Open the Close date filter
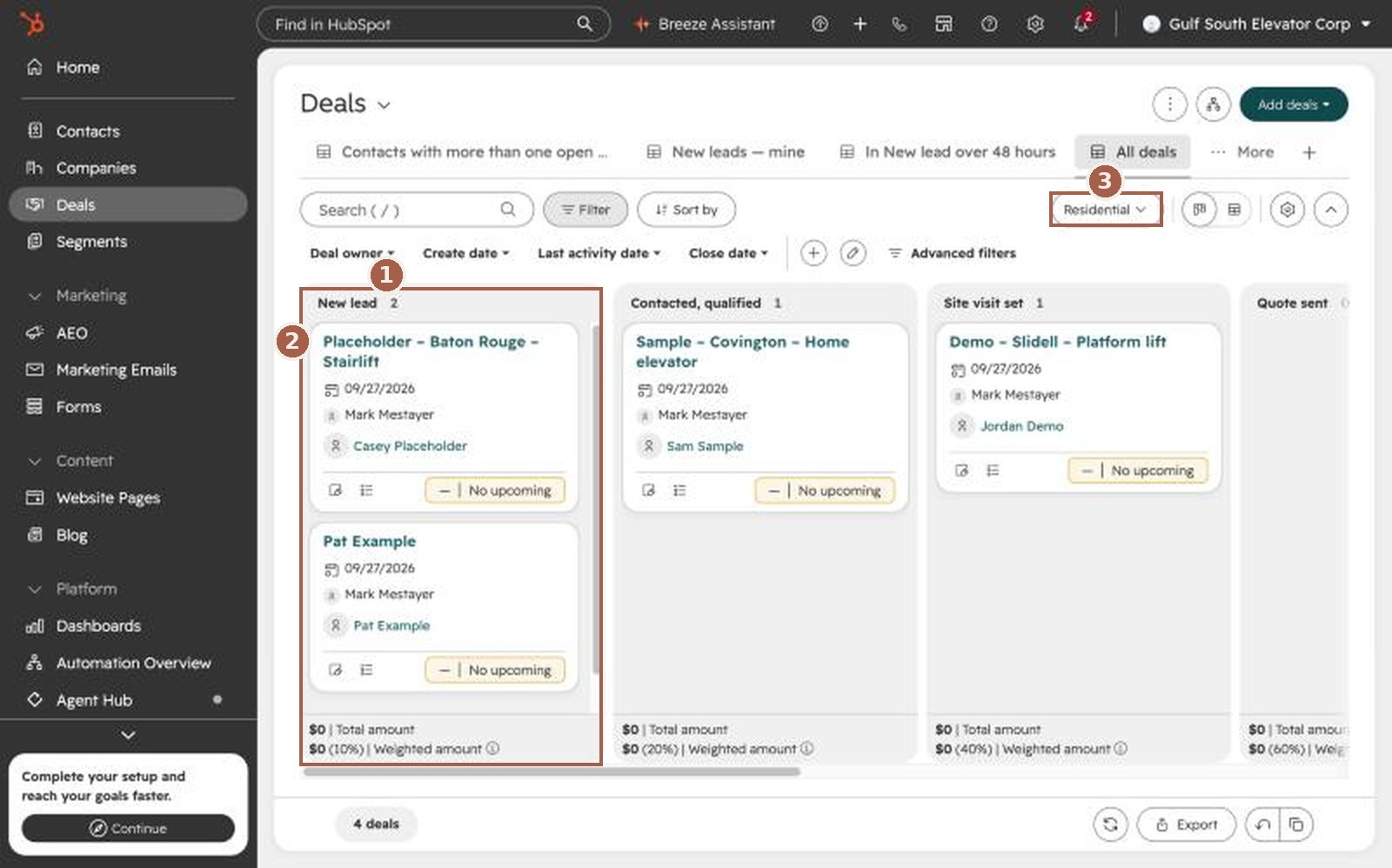Image resolution: width=1392 pixels, height=868 pixels. [728, 253]
